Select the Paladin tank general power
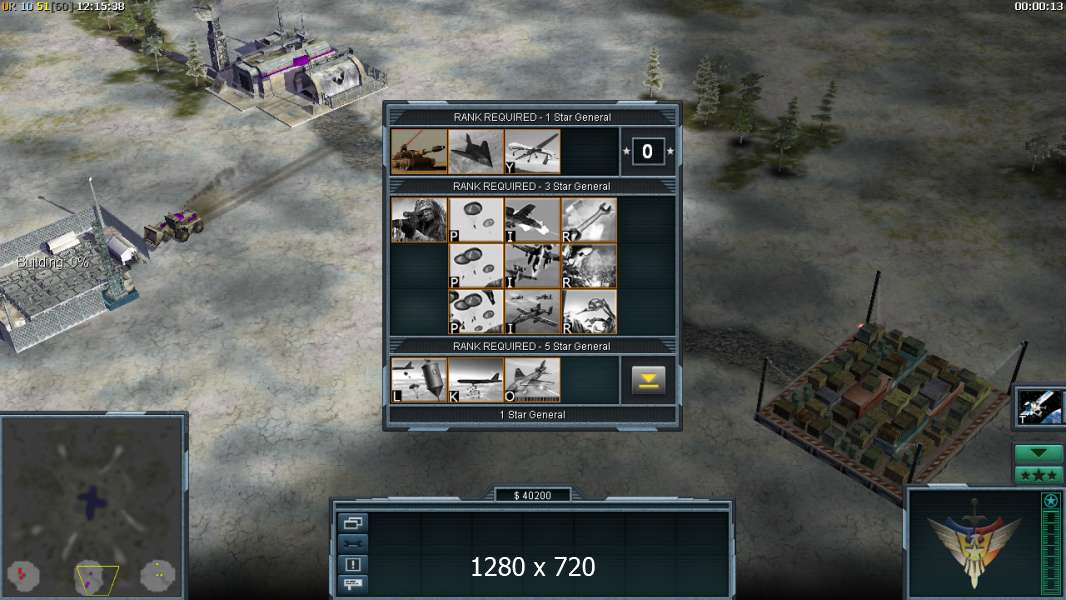The image size is (1066, 600). pyautogui.click(x=419, y=152)
